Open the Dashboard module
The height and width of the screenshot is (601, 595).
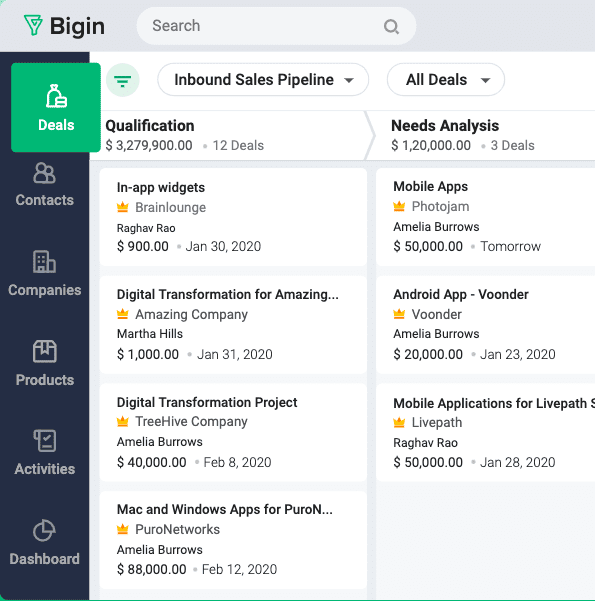[44, 542]
